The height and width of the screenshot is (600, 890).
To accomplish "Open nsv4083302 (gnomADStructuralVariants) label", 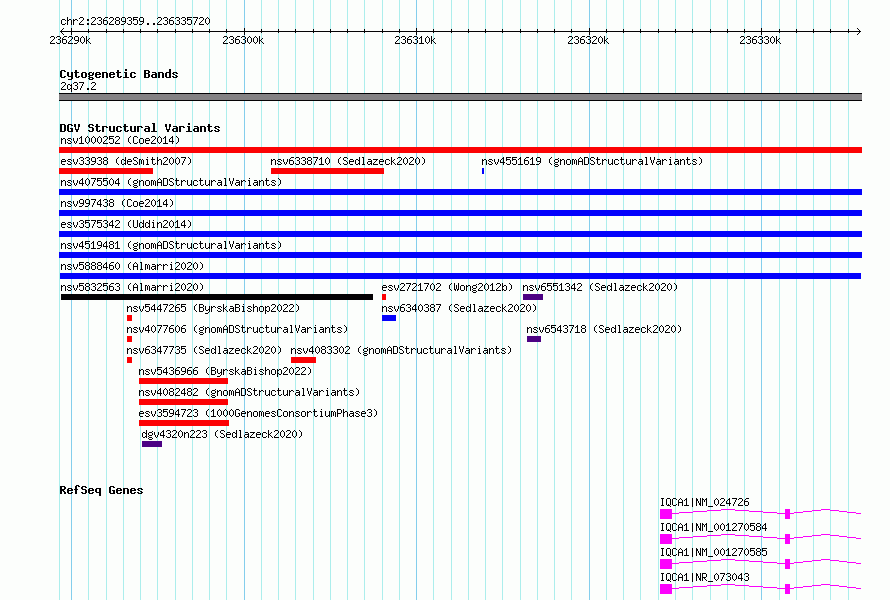I will [401, 350].
